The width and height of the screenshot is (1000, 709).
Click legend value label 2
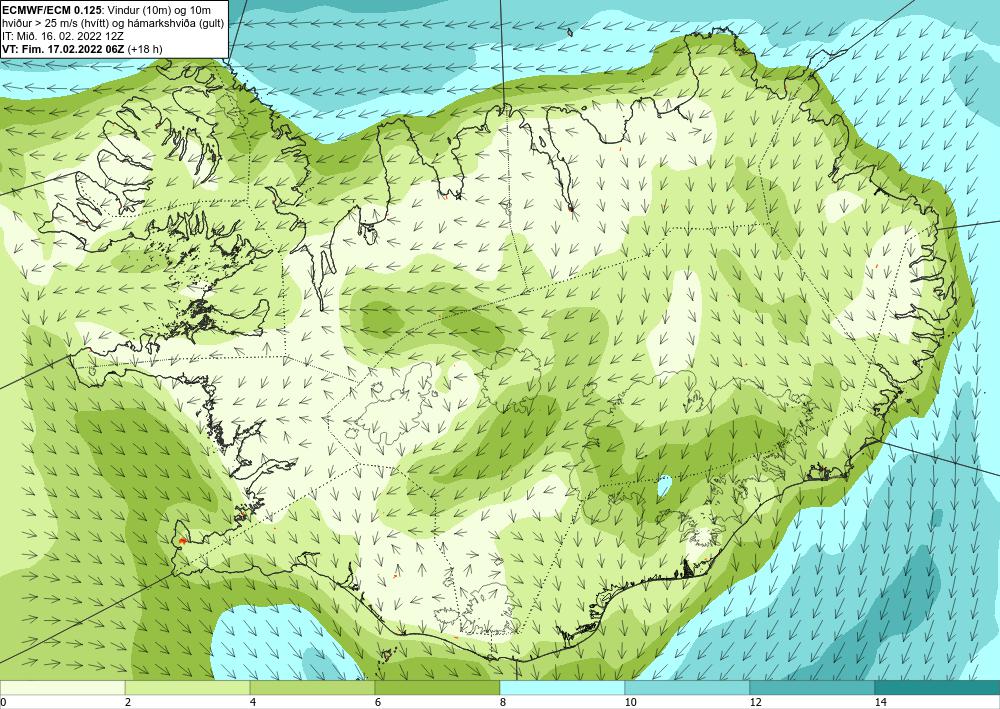[x=128, y=702]
